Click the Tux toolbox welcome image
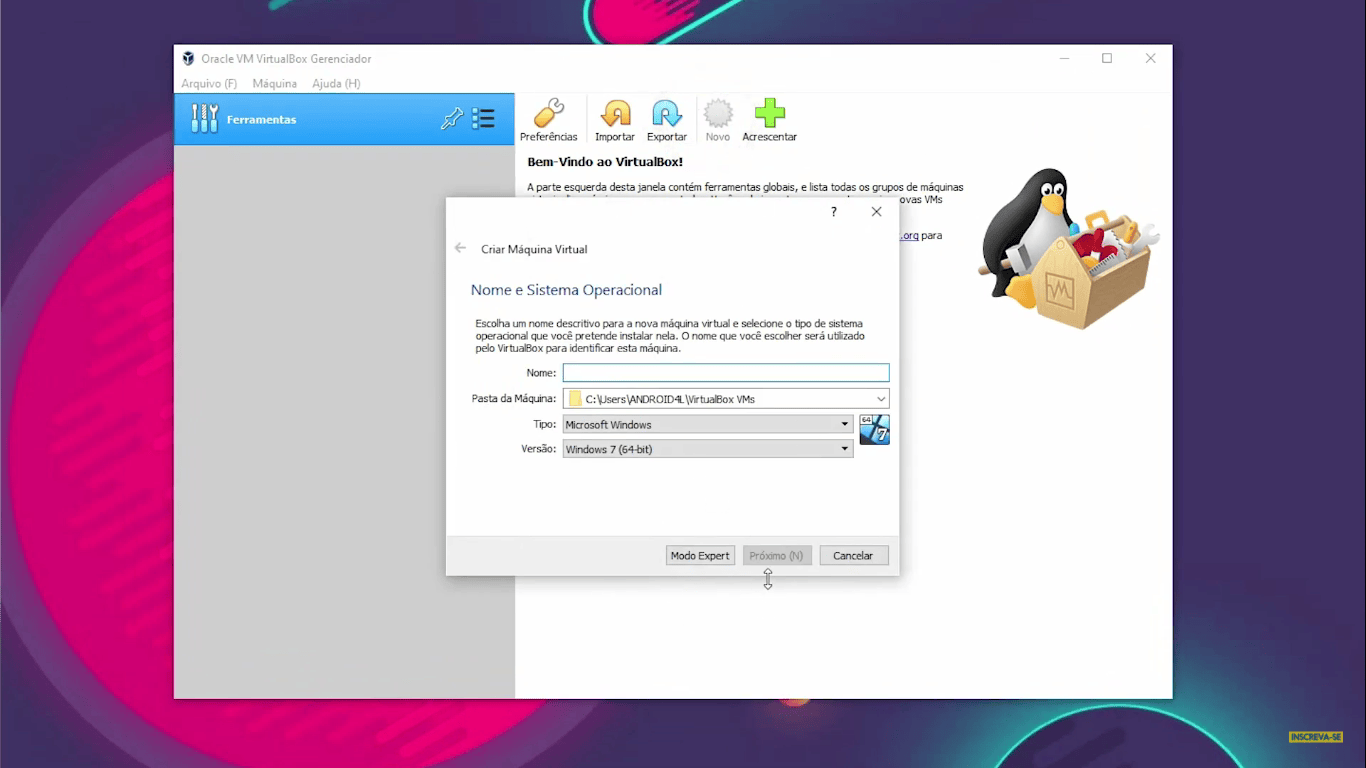Screen dimensions: 1366x768 click(1068, 249)
